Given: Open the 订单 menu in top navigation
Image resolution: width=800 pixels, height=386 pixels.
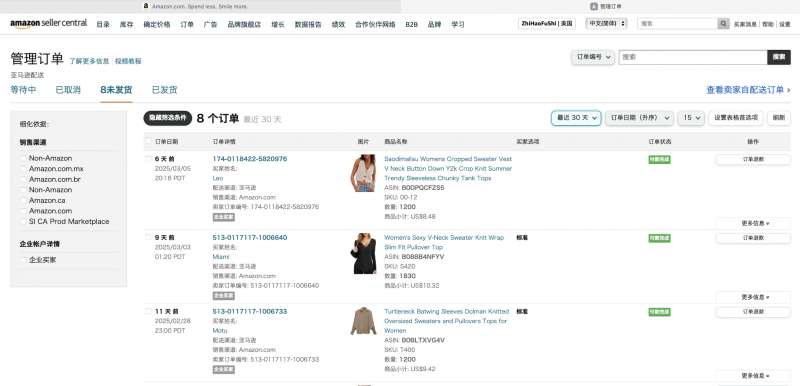Looking at the screenshot, I should [x=187, y=24].
